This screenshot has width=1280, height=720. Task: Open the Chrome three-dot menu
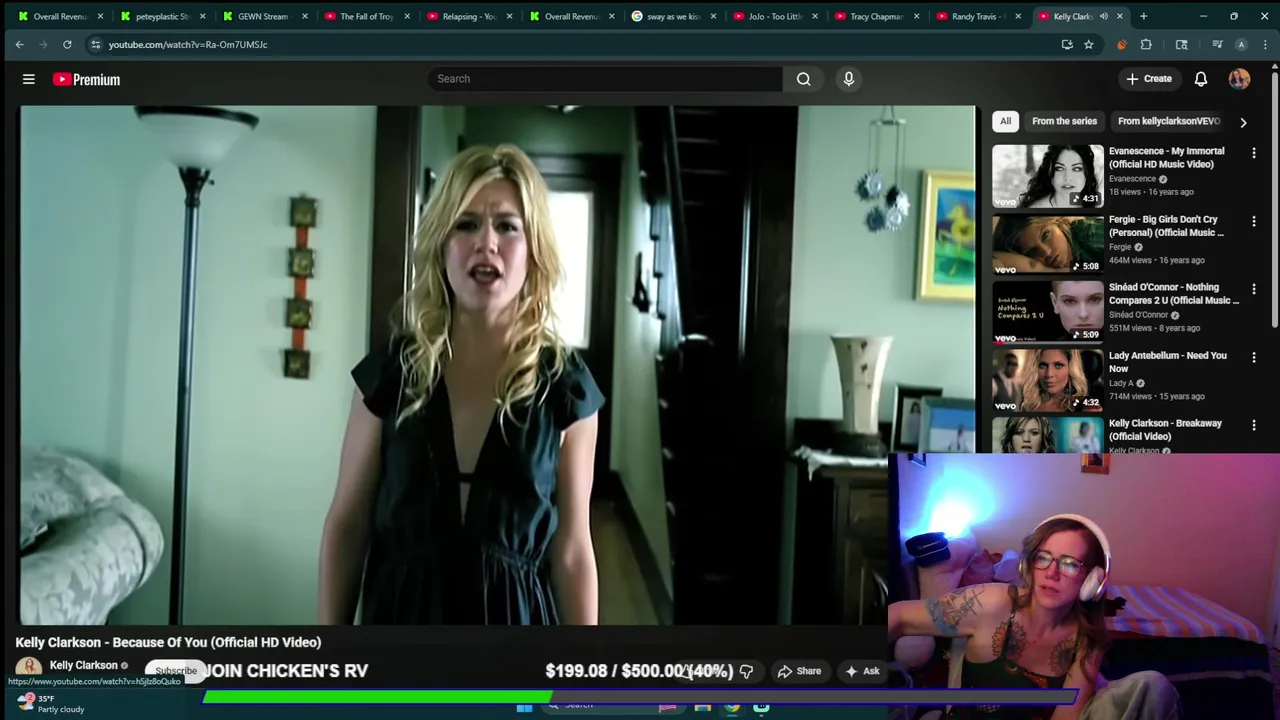point(1265,44)
